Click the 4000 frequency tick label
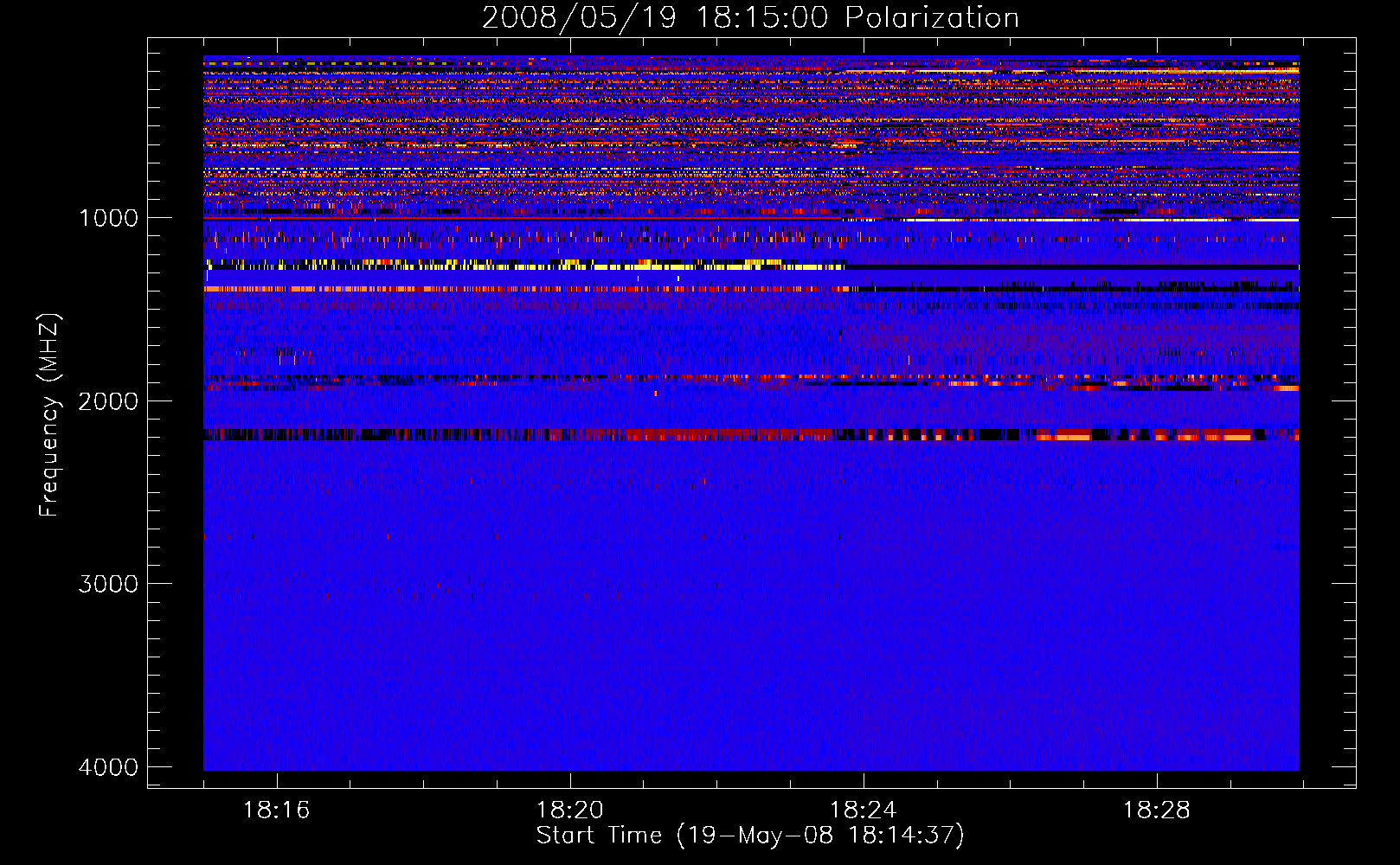This screenshot has width=1400, height=865. pos(109,766)
